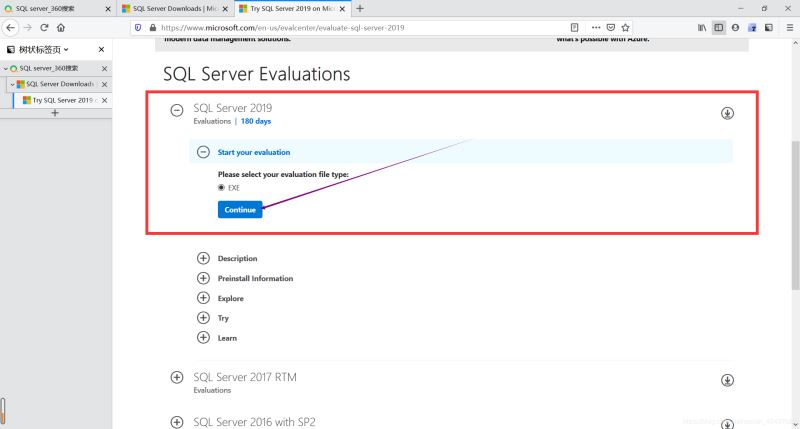Open the hamburger application menu
This screenshot has height=429, width=800.
[790, 28]
